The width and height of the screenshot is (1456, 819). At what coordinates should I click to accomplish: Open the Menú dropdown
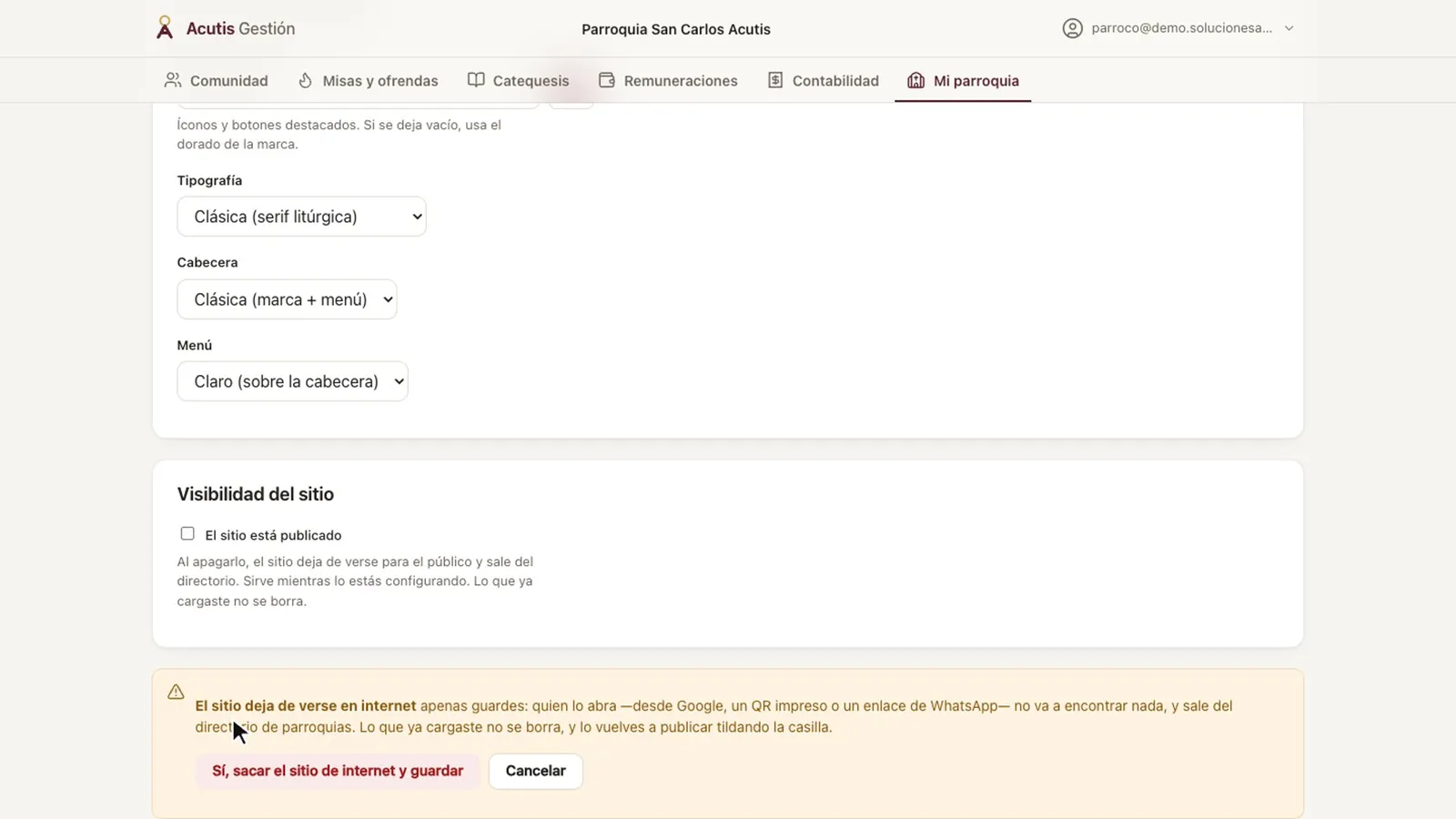pyautogui.click(x=292, y=381)
